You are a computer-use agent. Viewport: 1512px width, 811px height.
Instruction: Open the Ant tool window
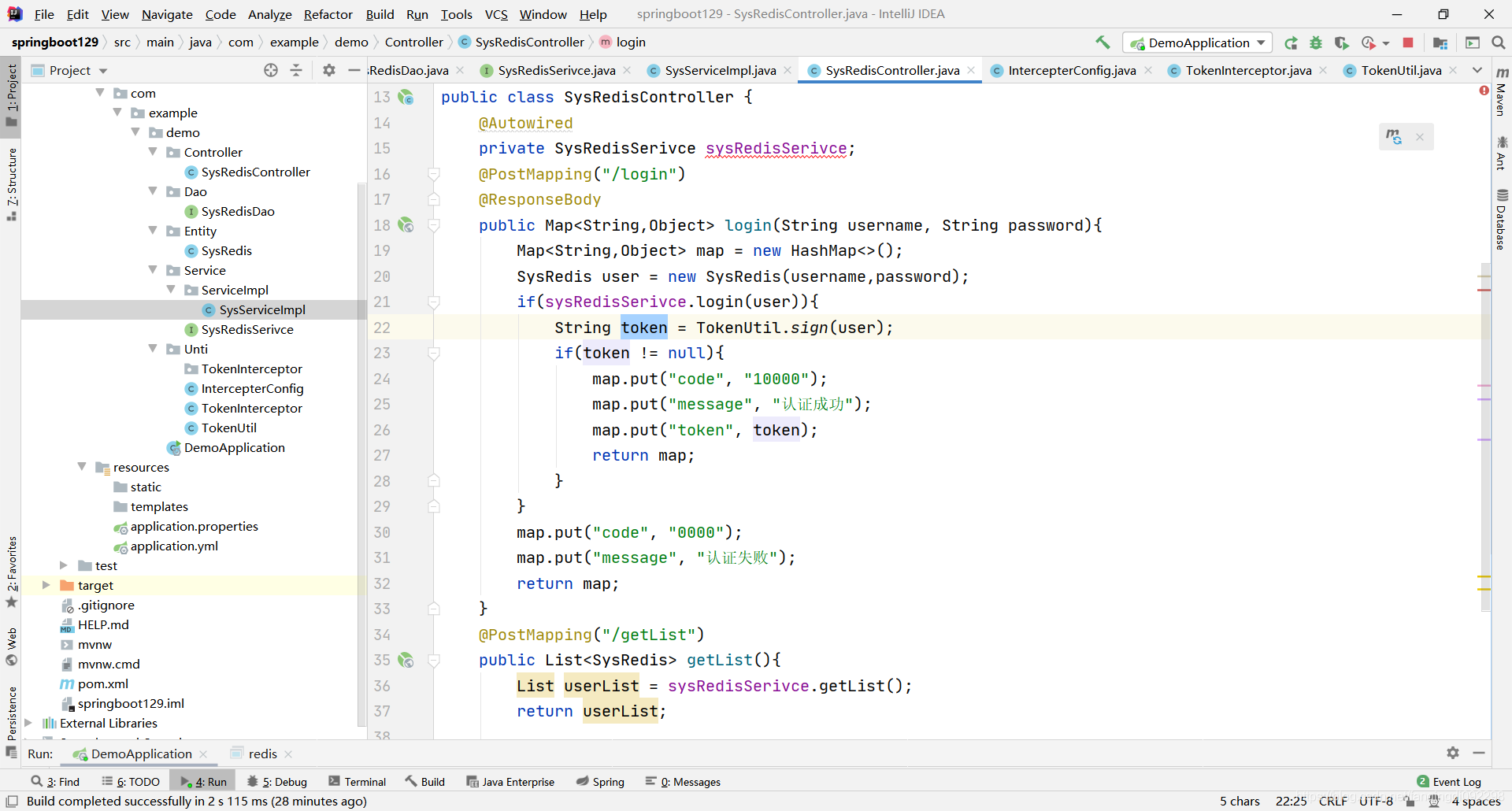(1502, 153)
